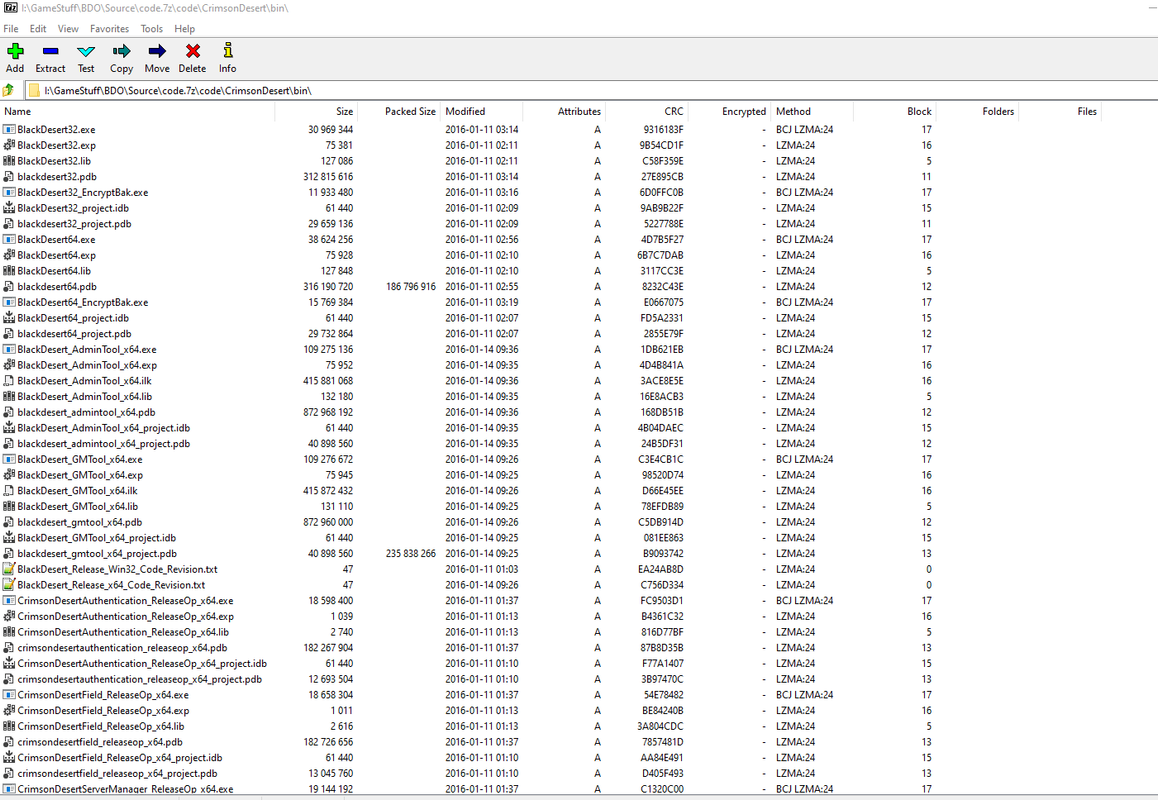Click the BlackDesert_Release_x64_Code_Revision.txt file icon

point(9,584)
